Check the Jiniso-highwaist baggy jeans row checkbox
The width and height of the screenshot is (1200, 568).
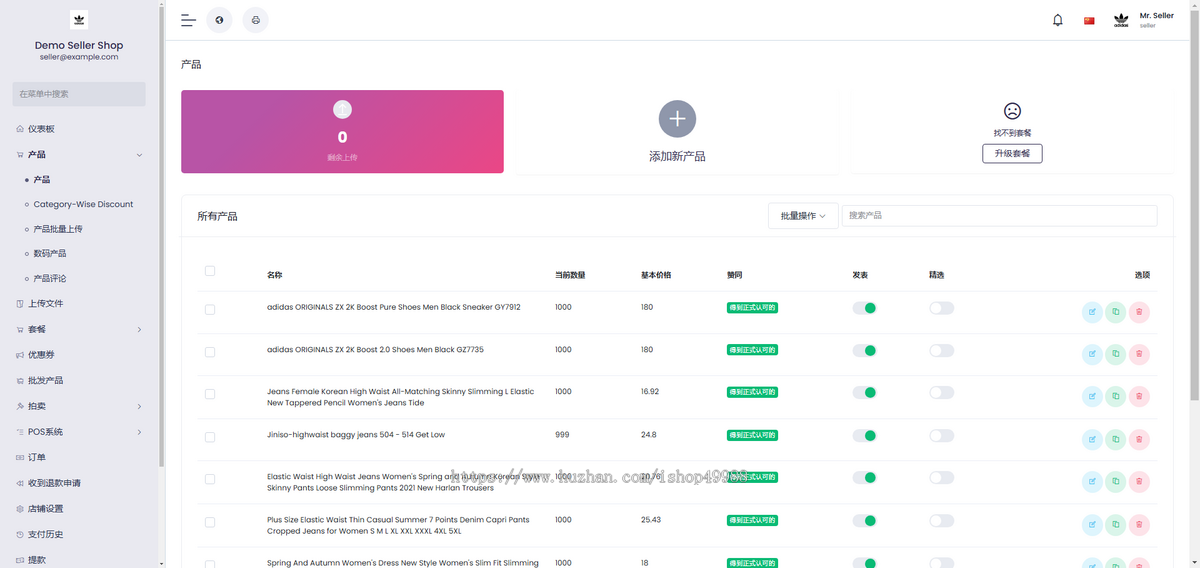coord(209,437)
